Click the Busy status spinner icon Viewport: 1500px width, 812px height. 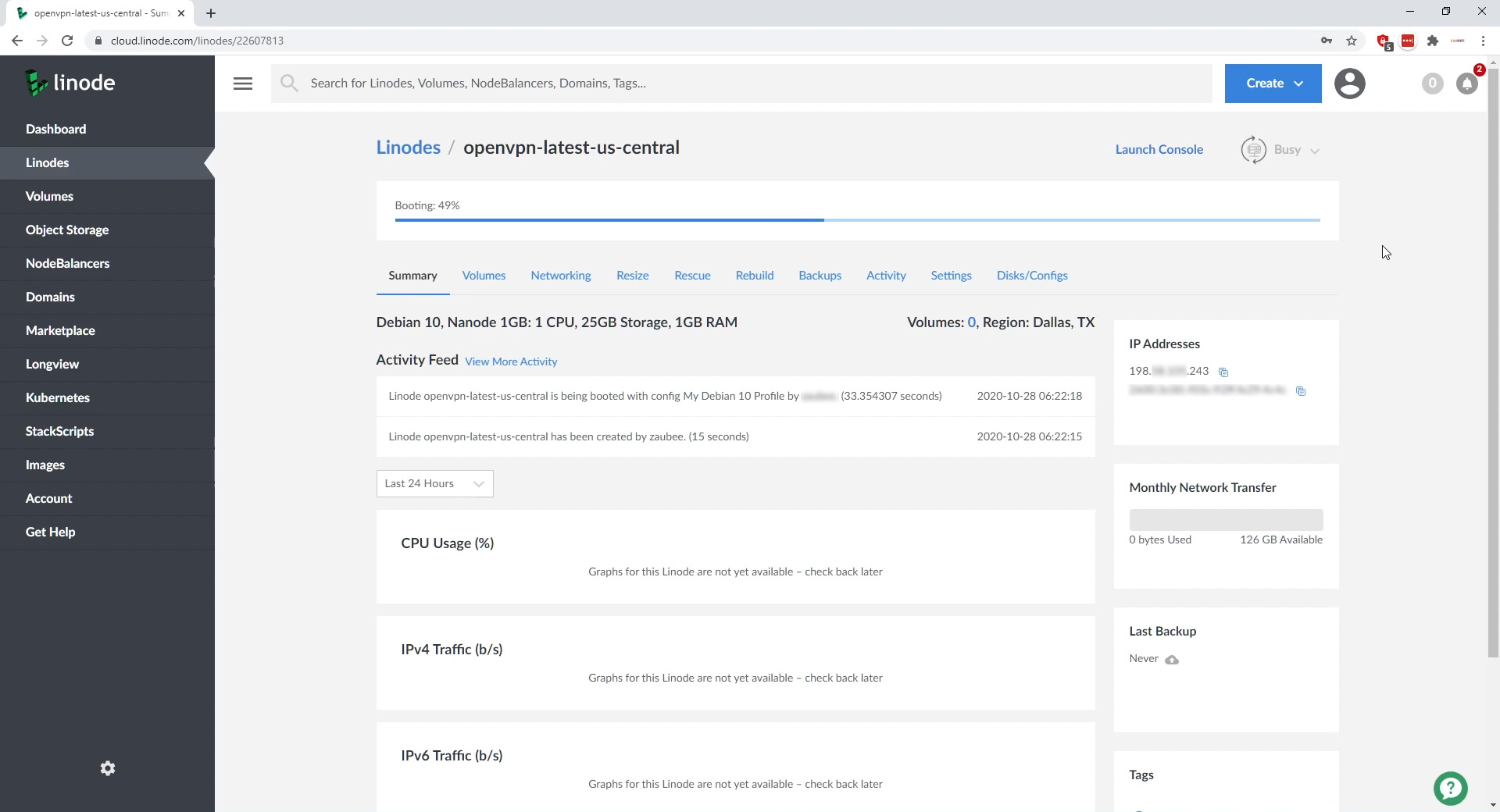[1253, 150]
